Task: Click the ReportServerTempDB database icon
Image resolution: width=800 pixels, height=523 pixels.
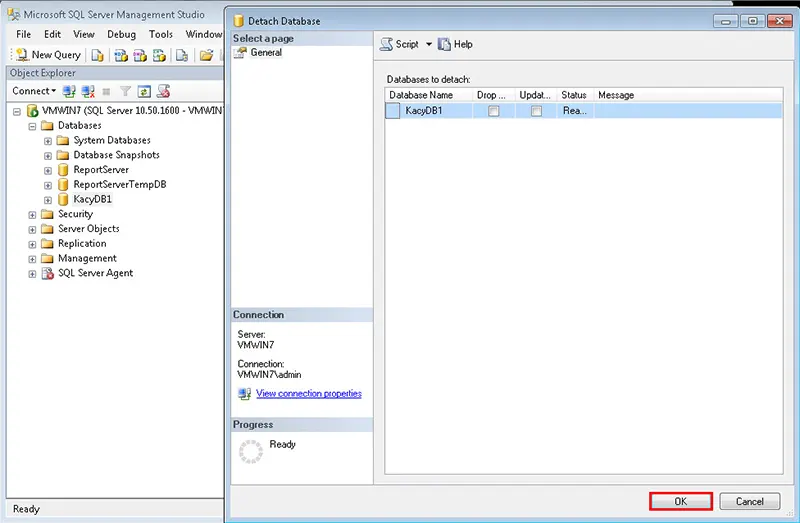Action: [63, 184]
